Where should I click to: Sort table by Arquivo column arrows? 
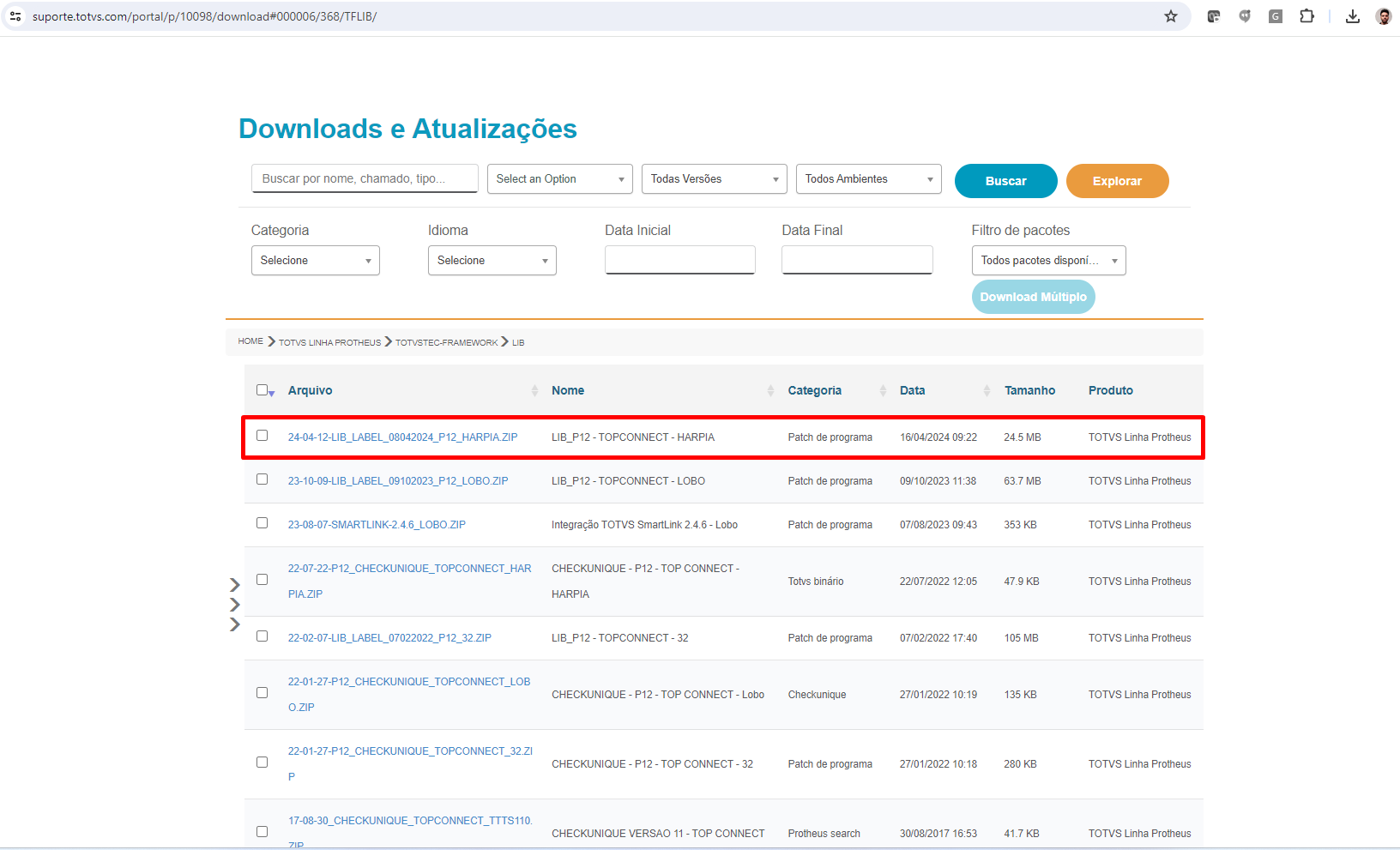tap(534, 390)
